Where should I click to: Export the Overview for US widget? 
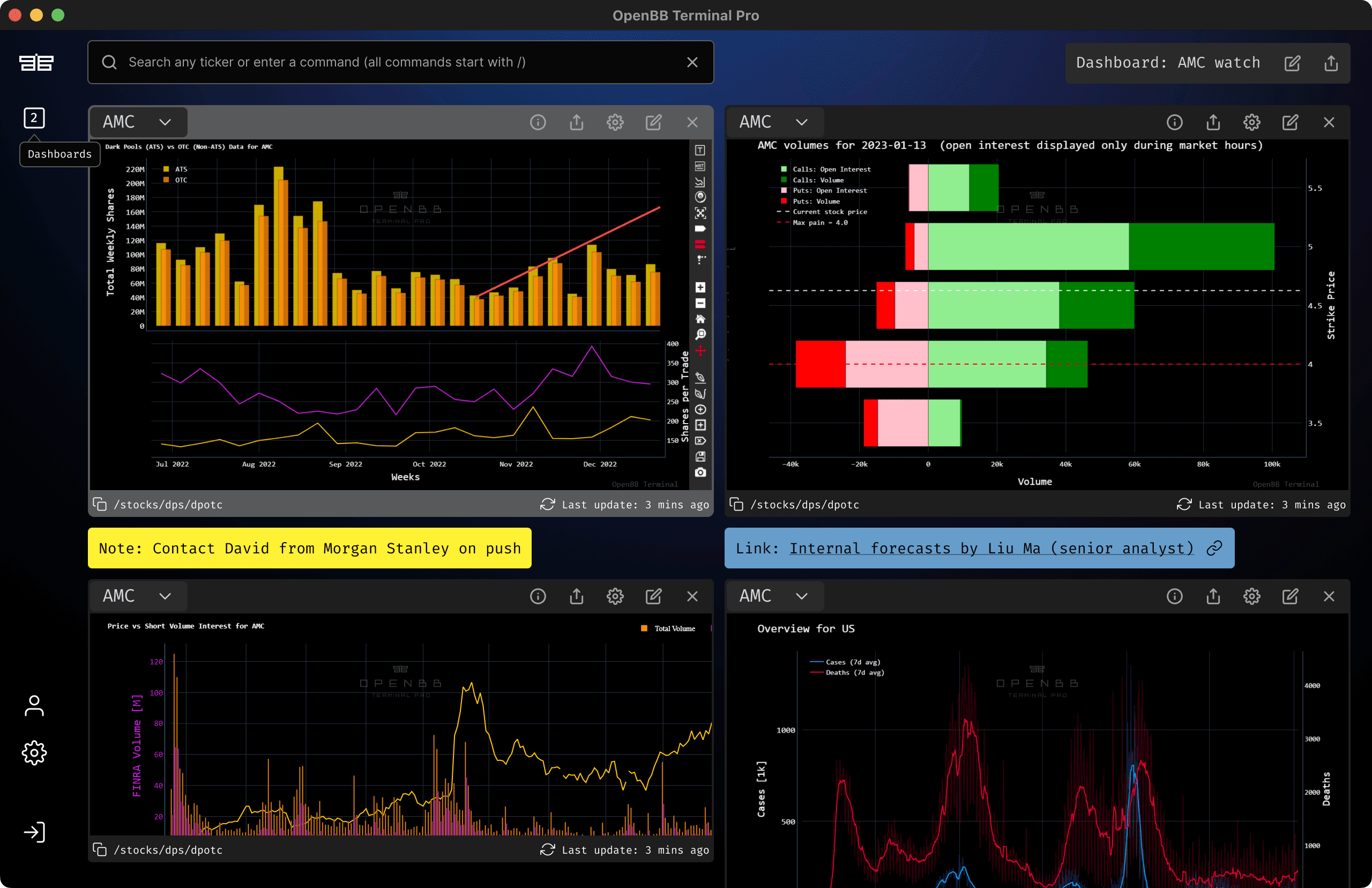1213,596
